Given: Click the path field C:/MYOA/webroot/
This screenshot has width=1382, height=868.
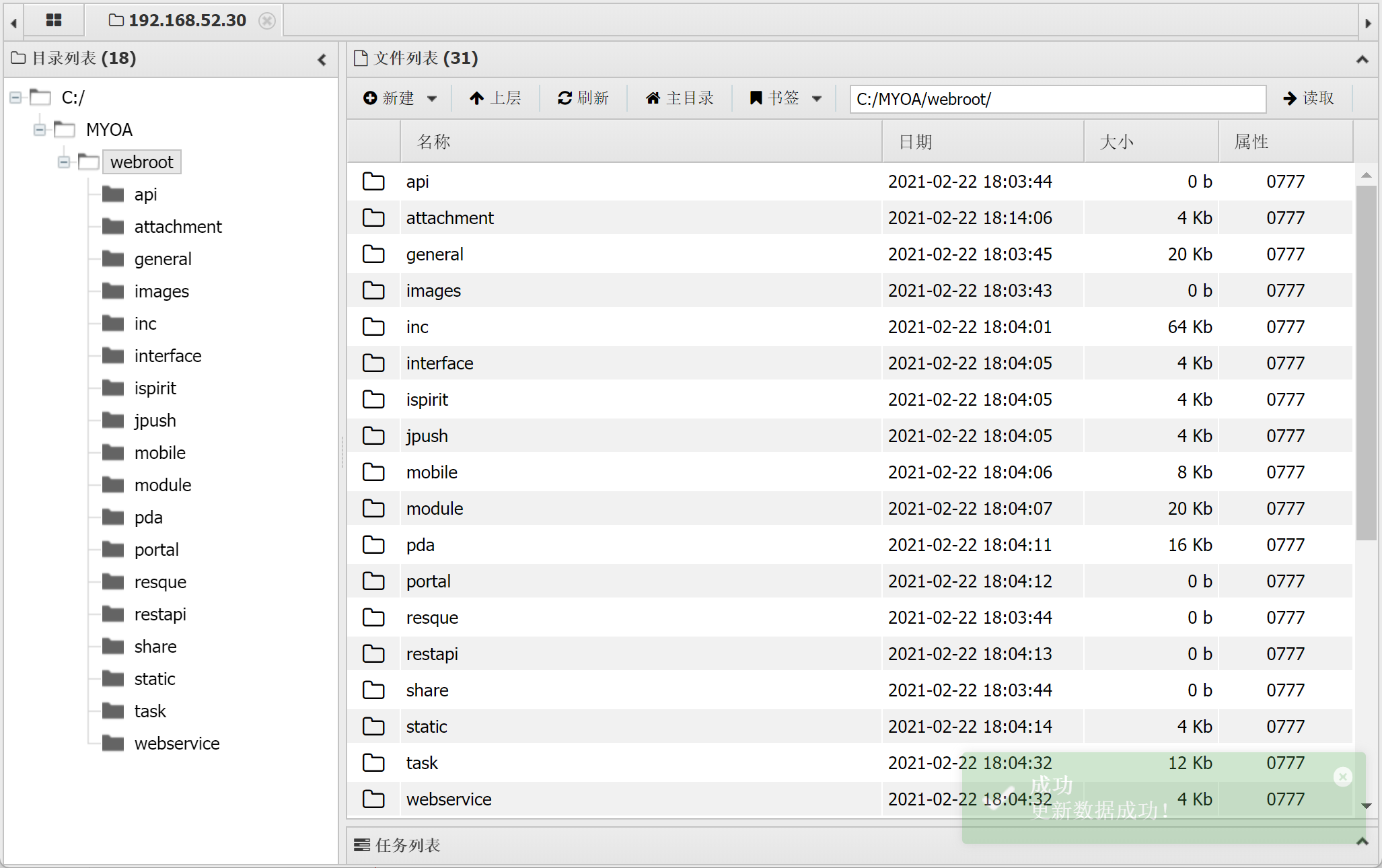Looking at the screenshot, I should (x=1057, y=99).
